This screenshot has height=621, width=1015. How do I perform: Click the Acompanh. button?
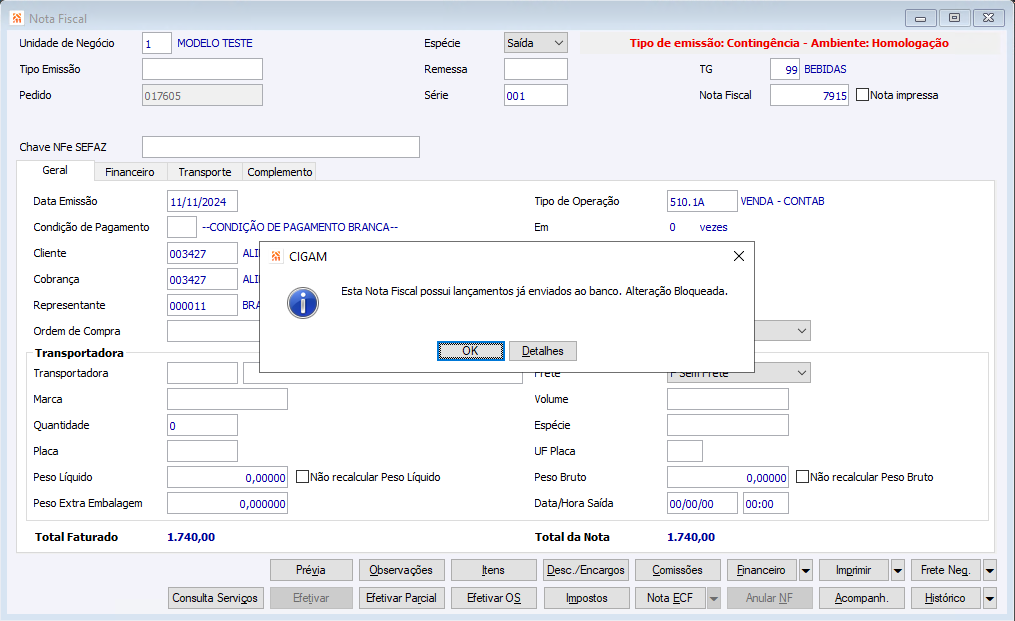pyautogui.click(x=862, y=598)
